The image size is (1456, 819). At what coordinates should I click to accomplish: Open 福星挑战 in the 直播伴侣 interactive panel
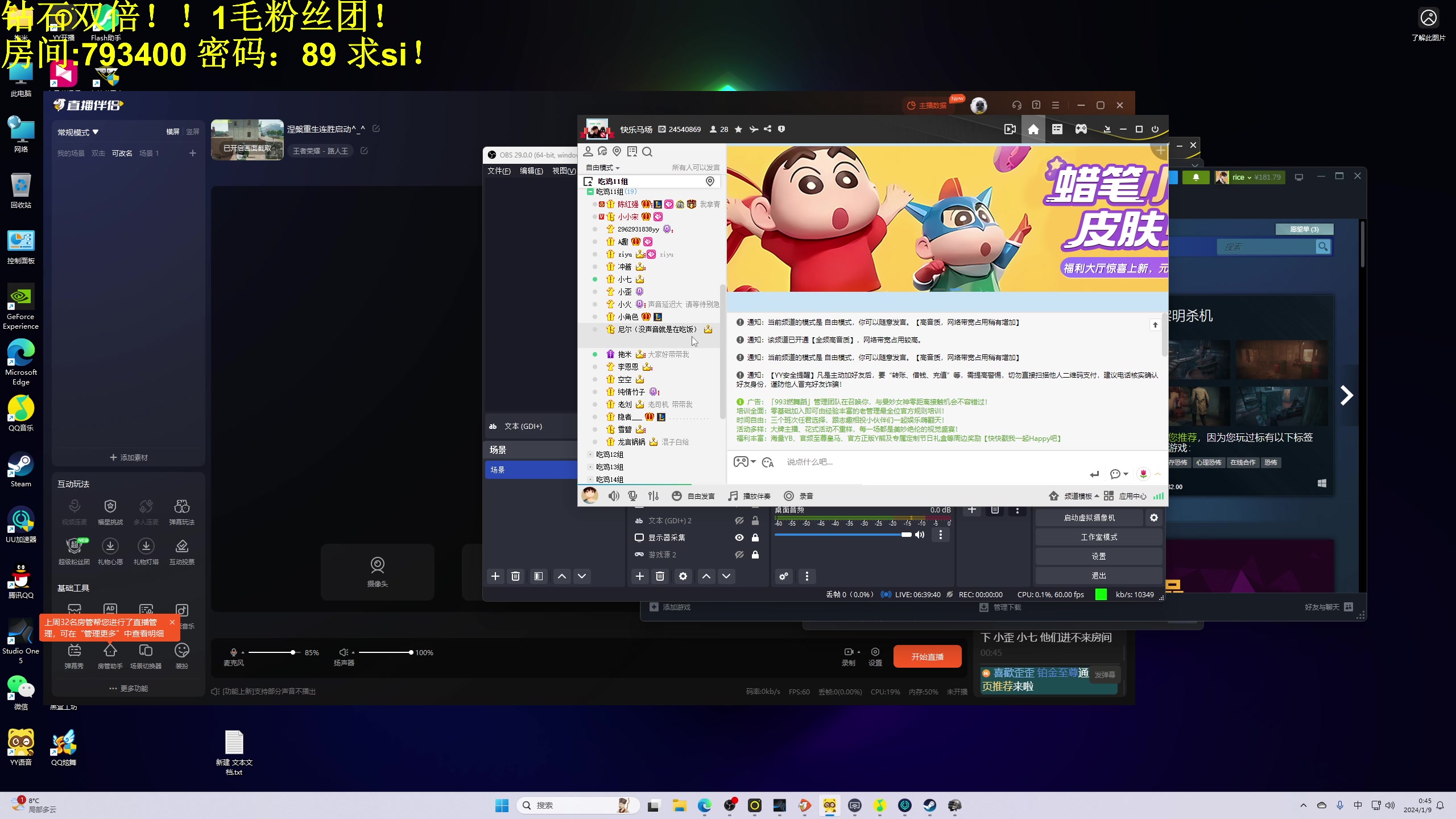(110, 511)
